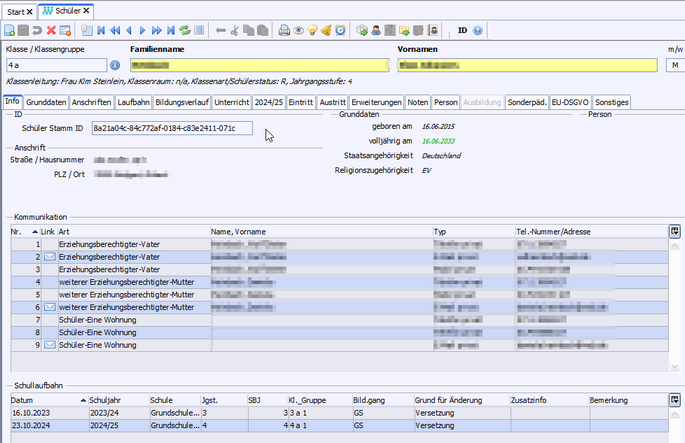Click the info icon beside class field

pos(114,66)
